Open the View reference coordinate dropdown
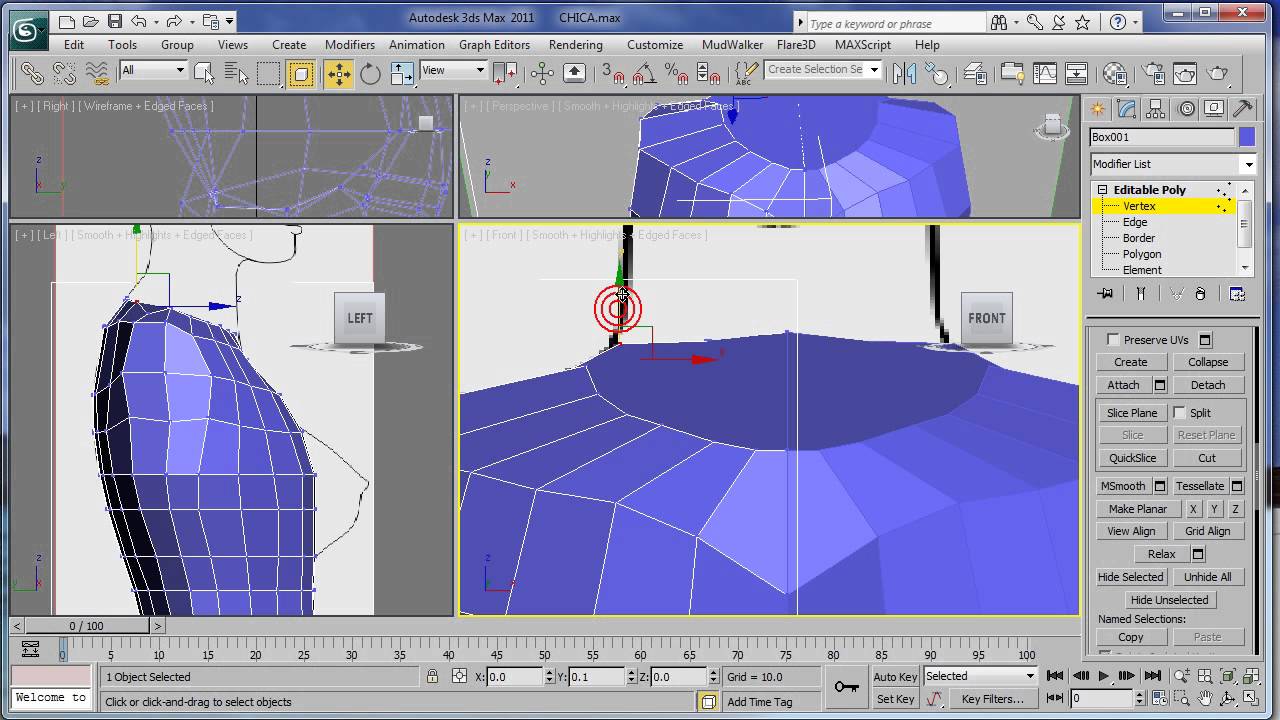Screen dimensions: 1280x720 453,70
